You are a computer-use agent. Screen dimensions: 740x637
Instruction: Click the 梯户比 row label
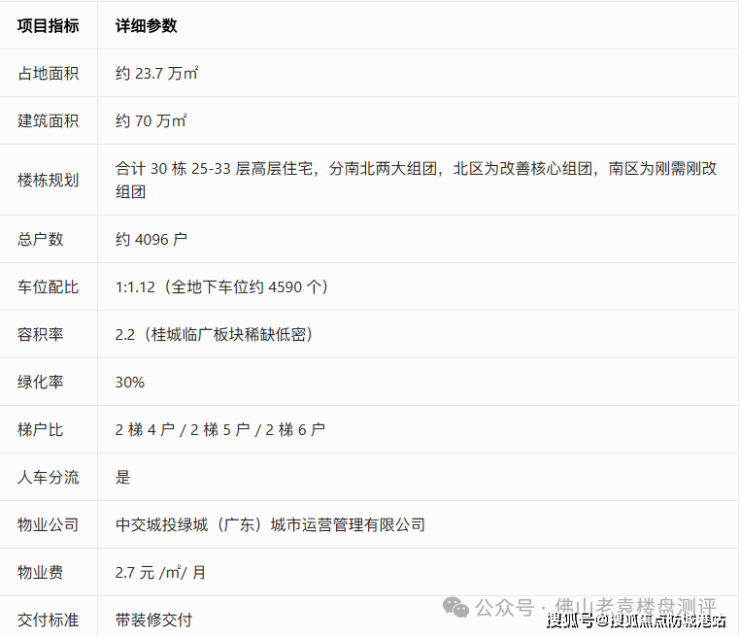41,430
